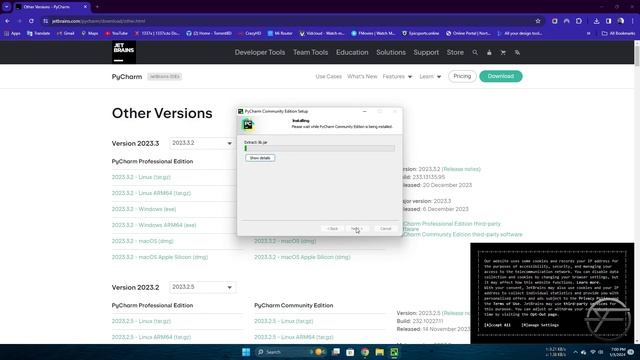This screenshot has height=360, width=640.
Task: Open a new browser tab with plus
Action: pyautogui.click(x=97, y=7)
